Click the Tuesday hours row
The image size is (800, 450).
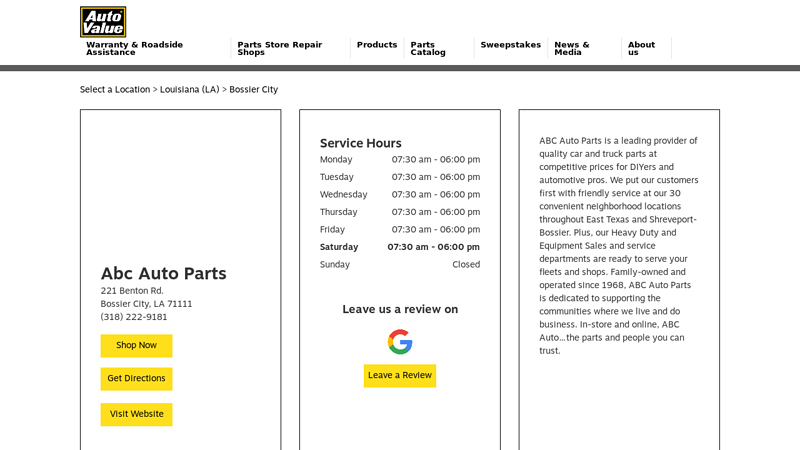400,177
